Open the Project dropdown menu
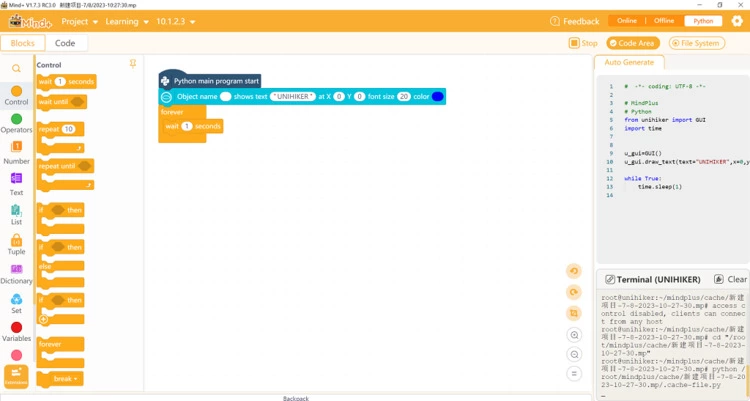The image size is (750, 401). (80, 21)
